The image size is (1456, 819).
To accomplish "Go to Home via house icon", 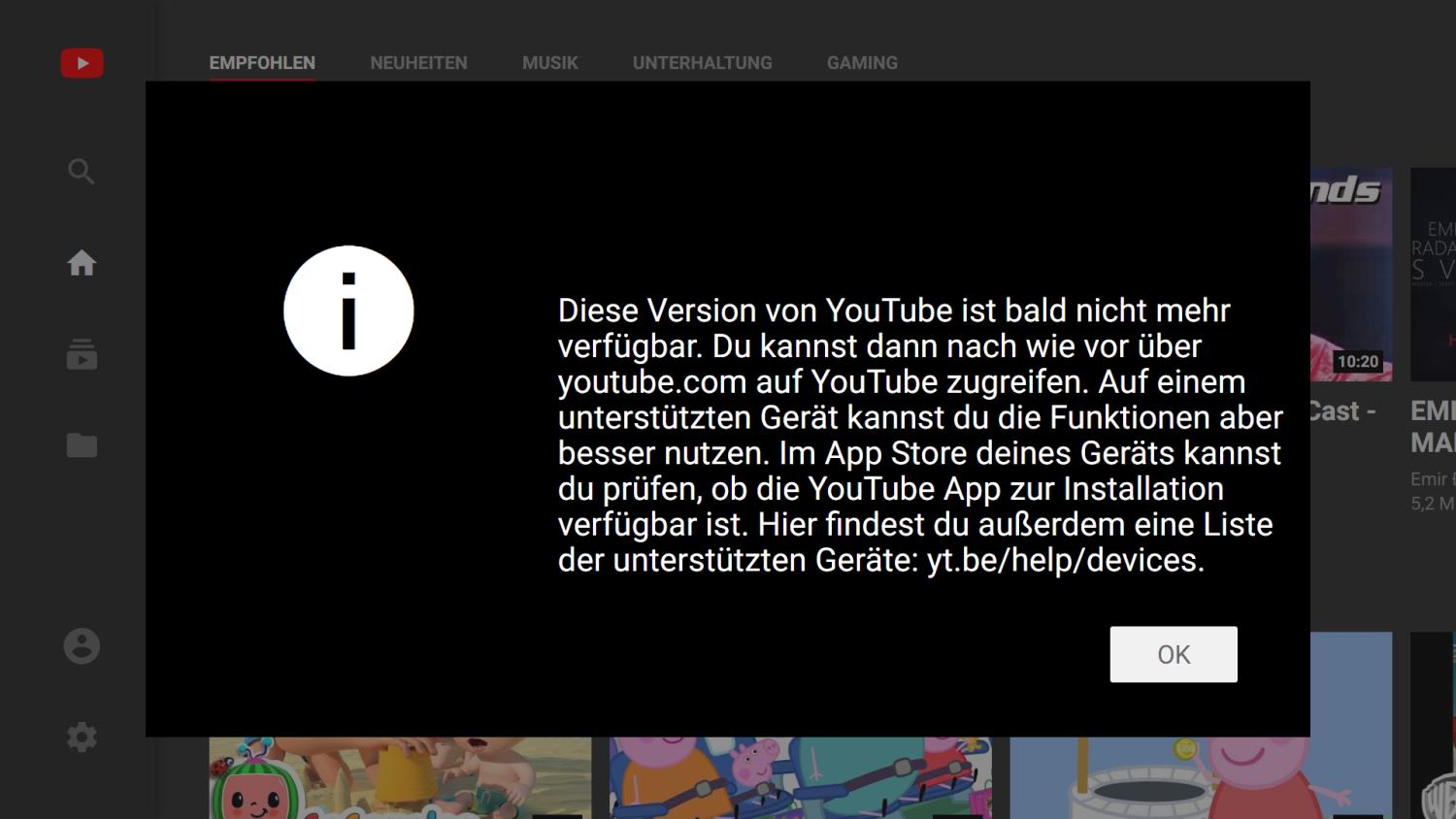I will pos(82,263).
